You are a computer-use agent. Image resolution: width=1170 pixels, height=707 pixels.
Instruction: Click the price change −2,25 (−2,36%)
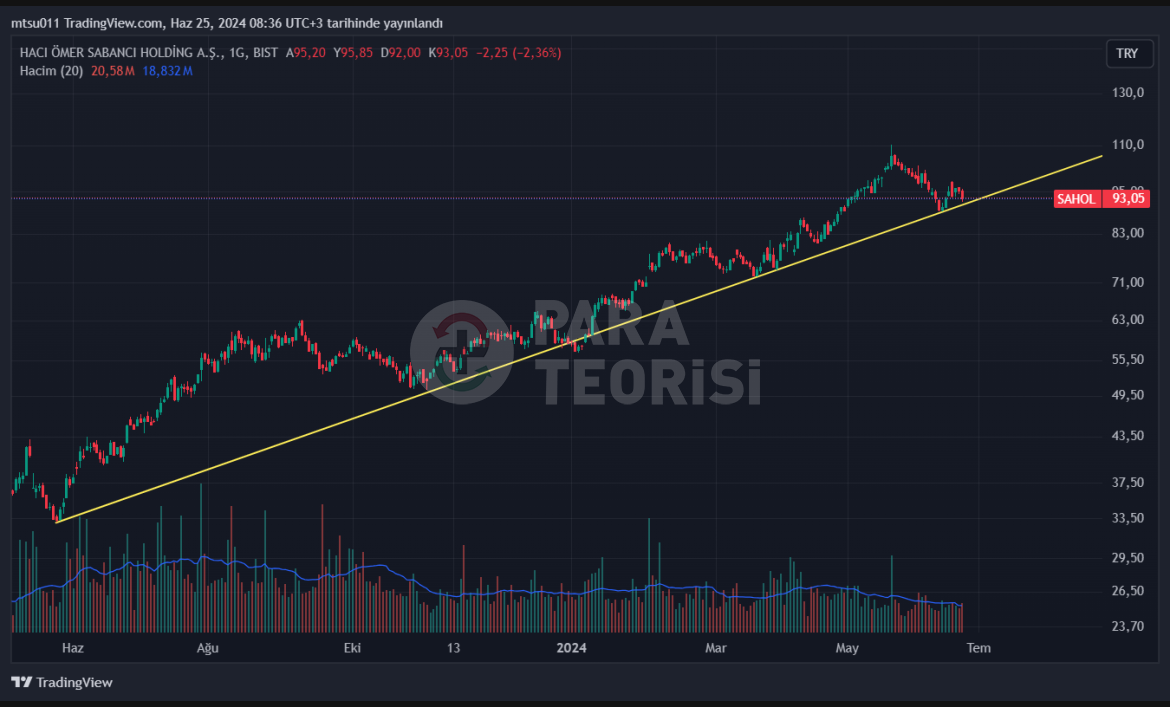[x=519, y=53]
